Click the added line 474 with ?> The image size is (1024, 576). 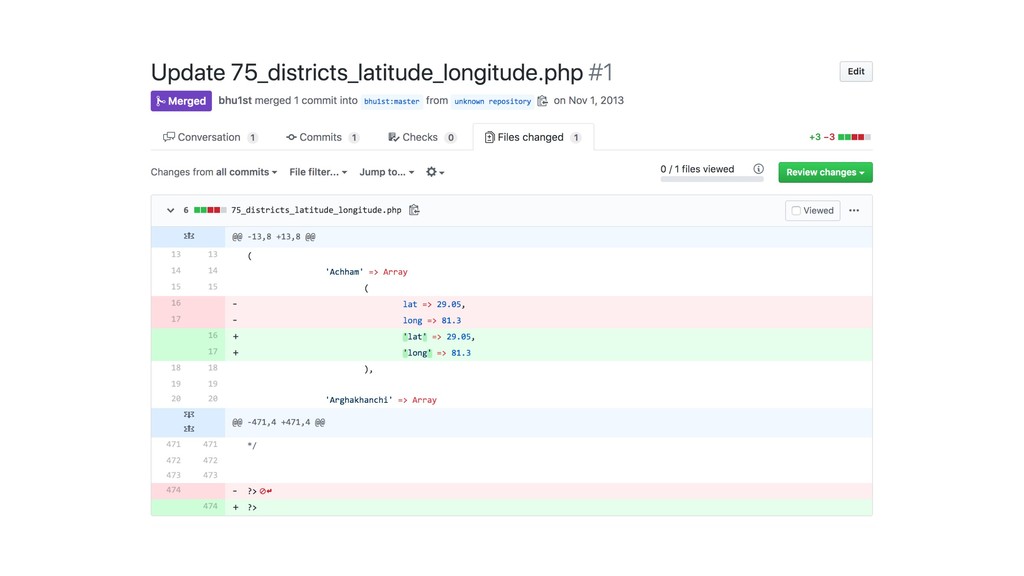[511, 507]
